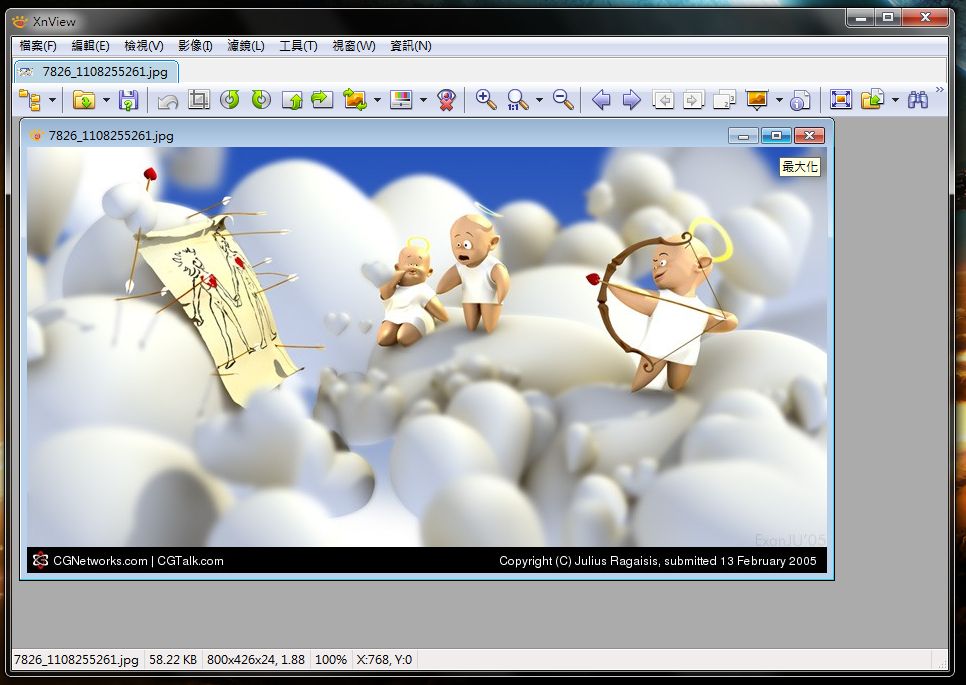Image resolution: width=966 pixels, height=685 pixels.
Task: Go to next image with blue right arrow
Action: coord(632,100)
